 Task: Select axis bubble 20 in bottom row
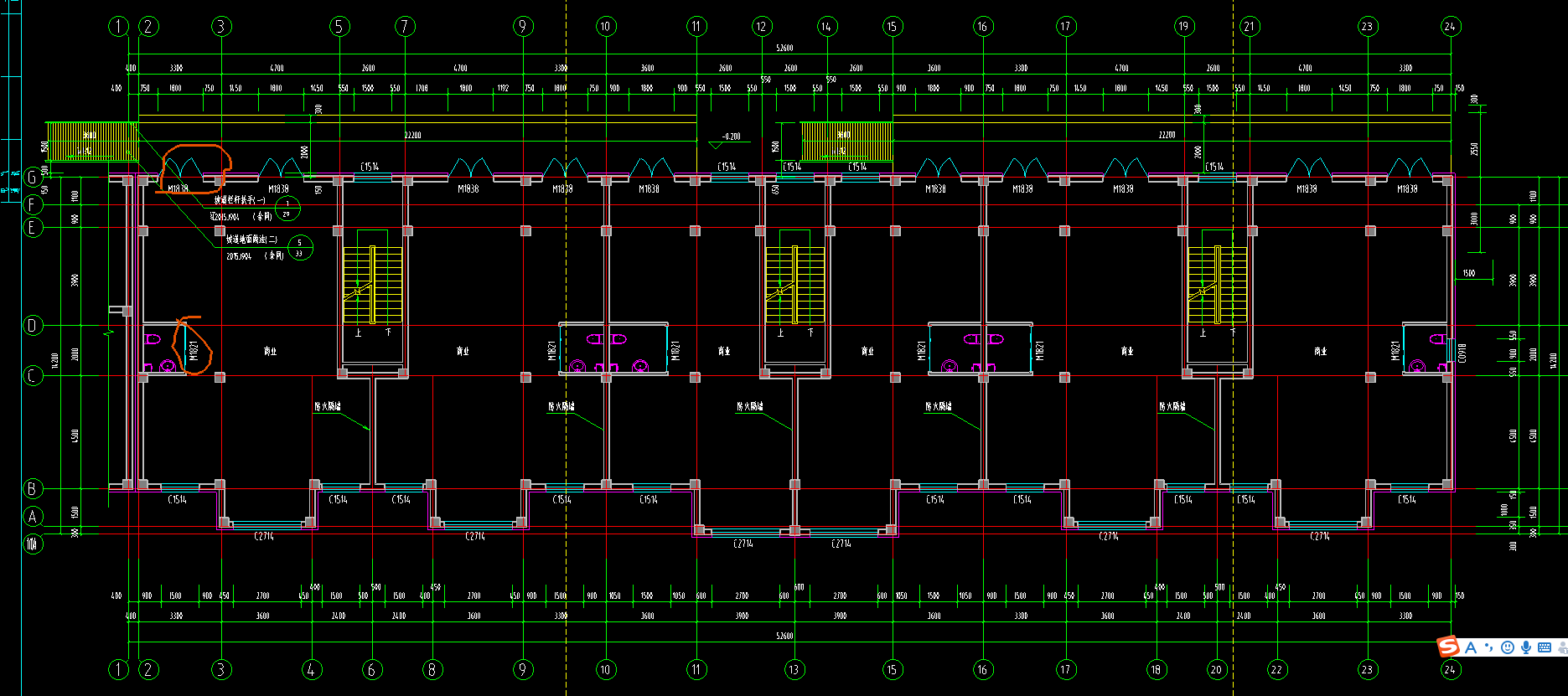tap(1217, 669)
